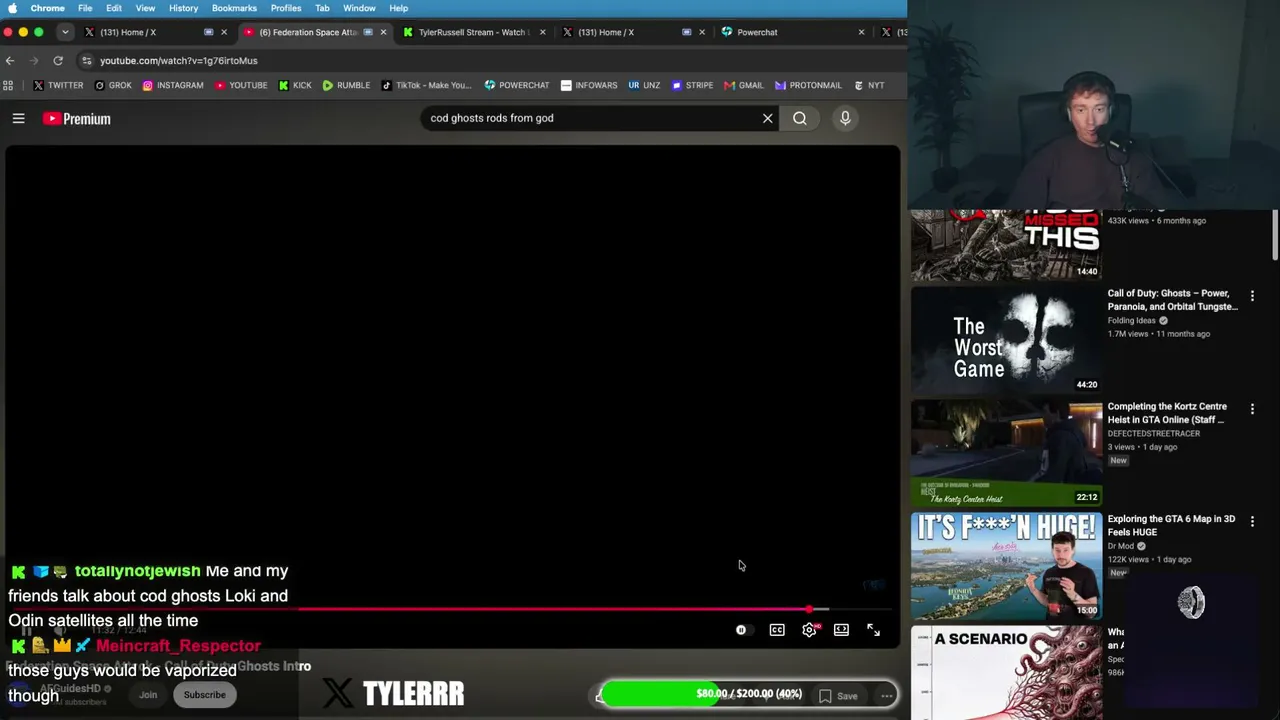Open the KICK bookmark
This screenshot has width=1280, height=720.
coord(295,85)
